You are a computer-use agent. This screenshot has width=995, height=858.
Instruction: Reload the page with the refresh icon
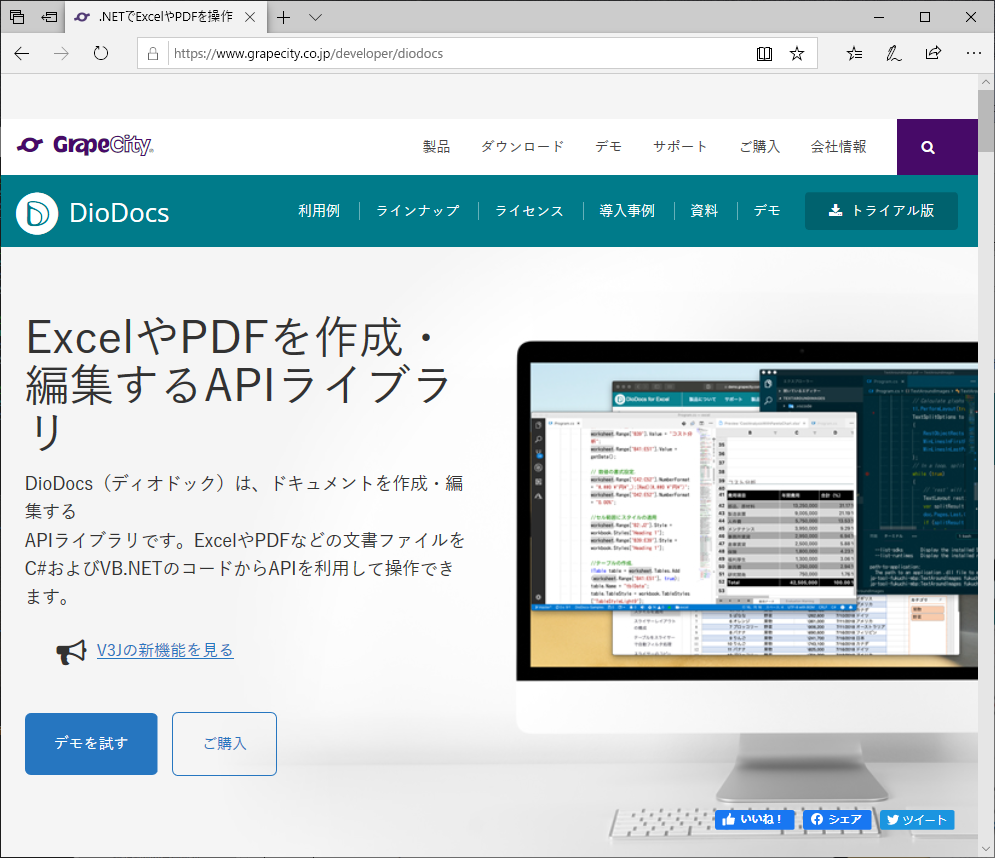(101, 53)
